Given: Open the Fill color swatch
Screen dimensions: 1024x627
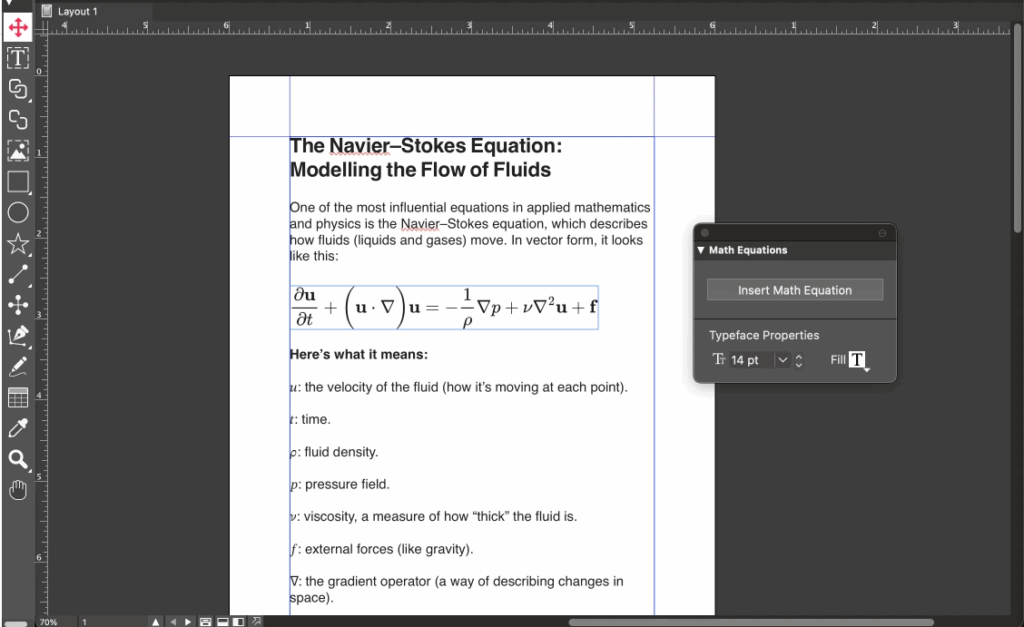Looking at the screenshot, I should pos(857,360).
